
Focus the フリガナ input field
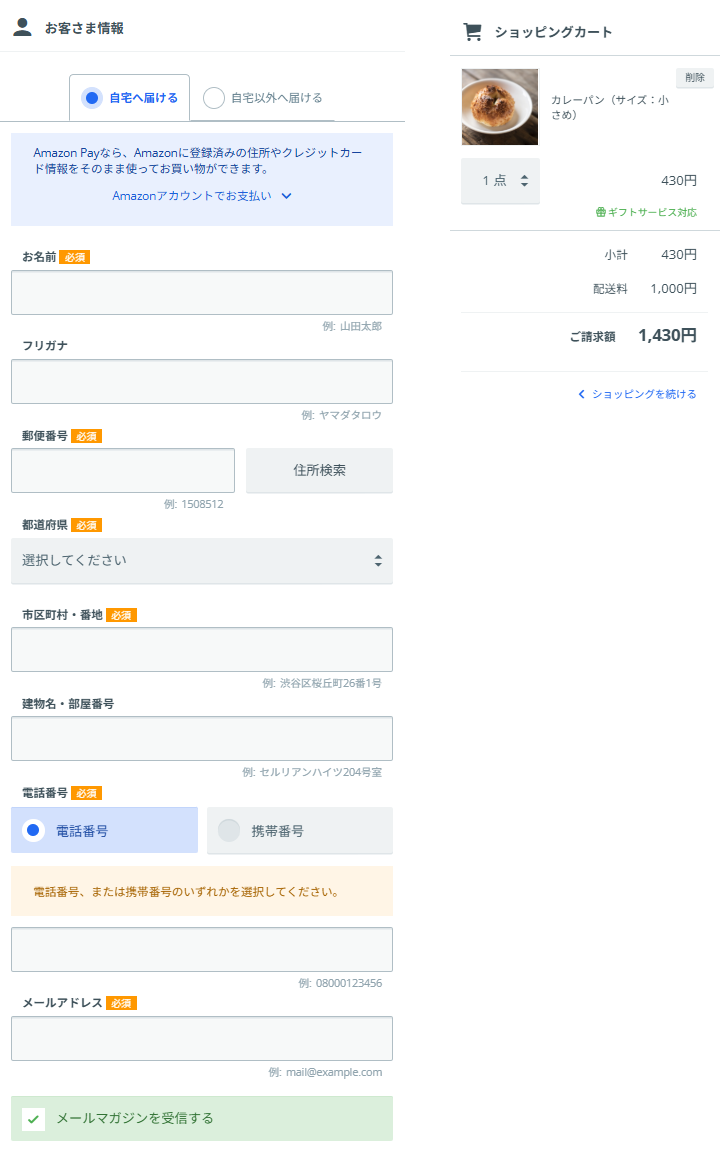point(202,381)
